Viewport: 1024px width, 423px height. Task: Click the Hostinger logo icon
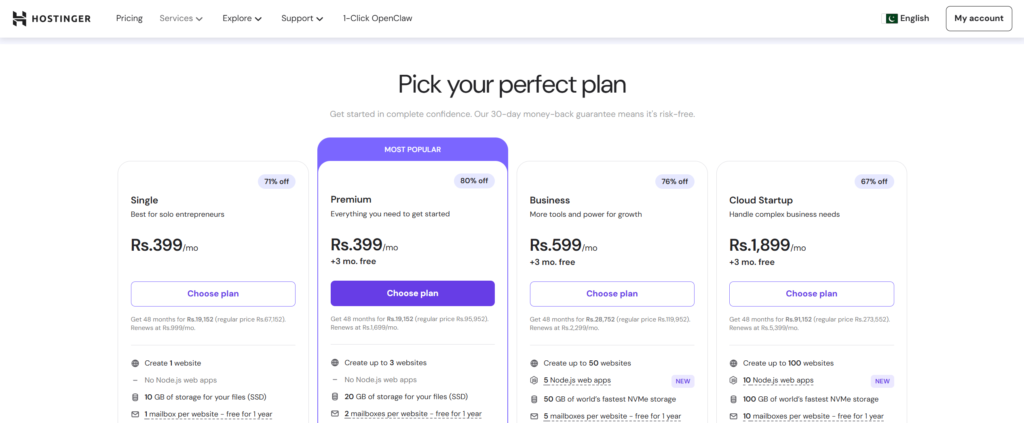[19, 18]
